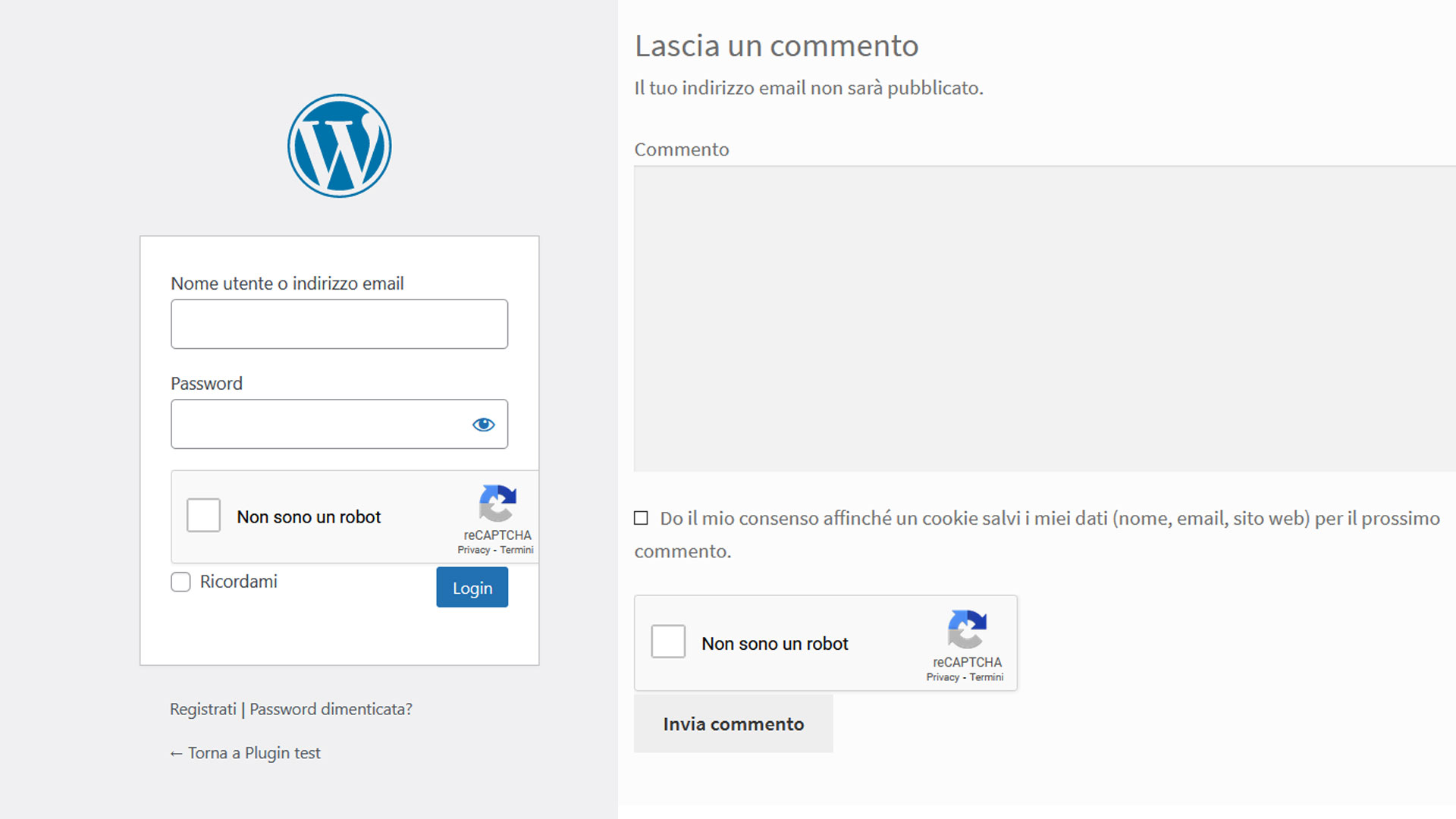Open the Registrati link
The image size is (1456, 819).
(x=202, y=709)
